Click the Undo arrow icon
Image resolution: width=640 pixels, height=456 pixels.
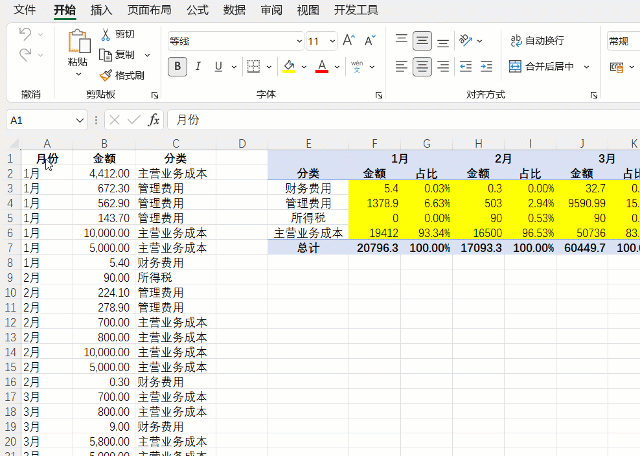click(25, 34)
